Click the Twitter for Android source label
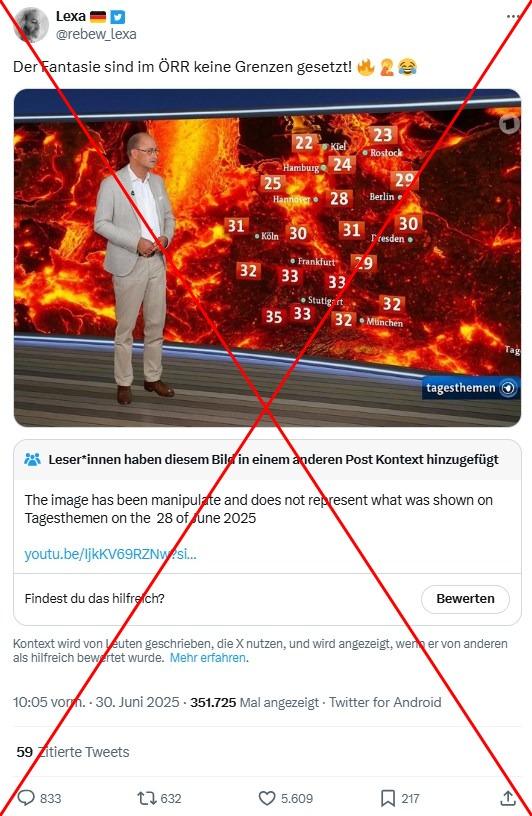This screenshot has width=532, height=816. point(385,702)
